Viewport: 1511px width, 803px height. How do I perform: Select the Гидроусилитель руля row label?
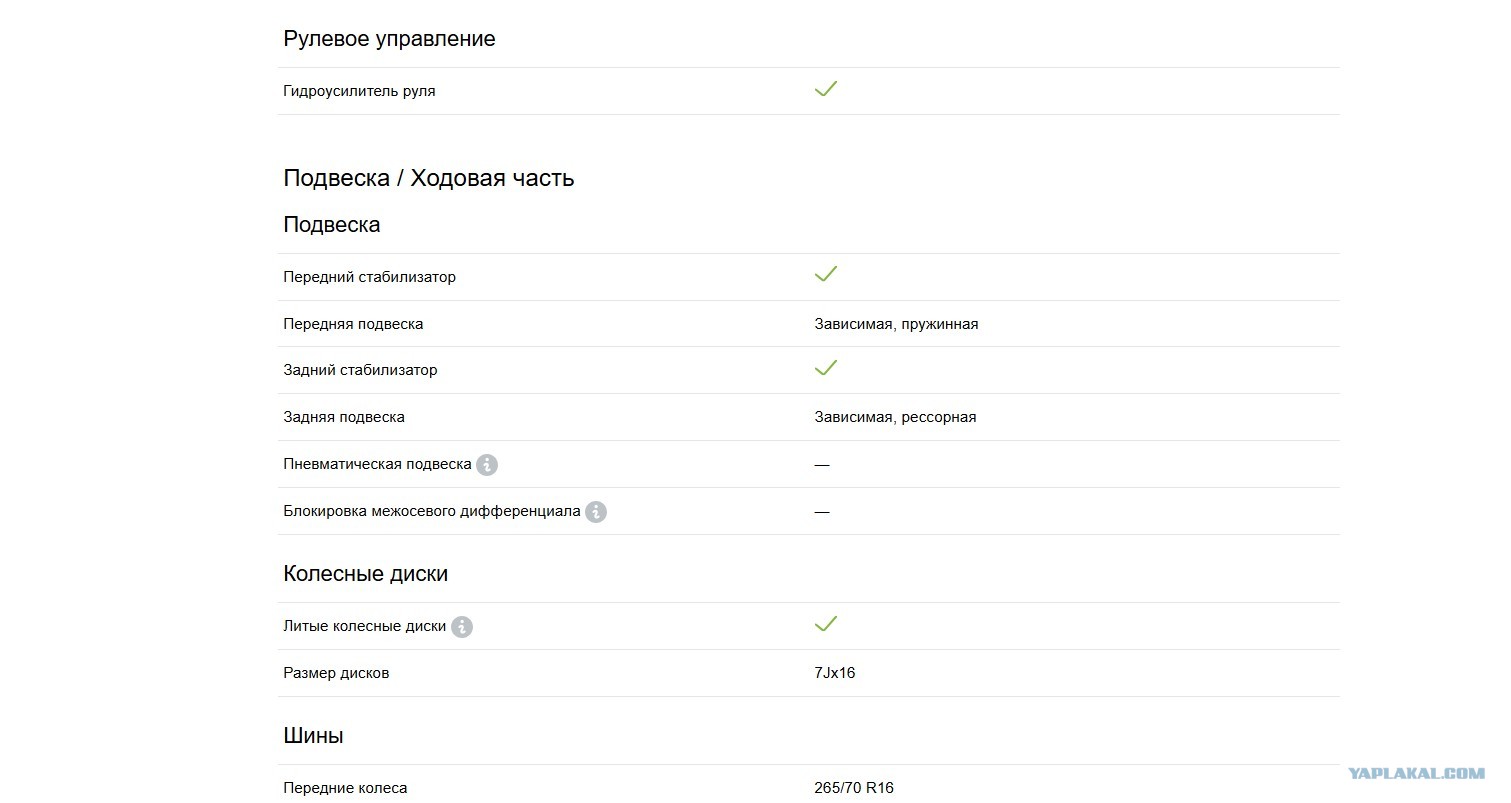pos(359,91)
